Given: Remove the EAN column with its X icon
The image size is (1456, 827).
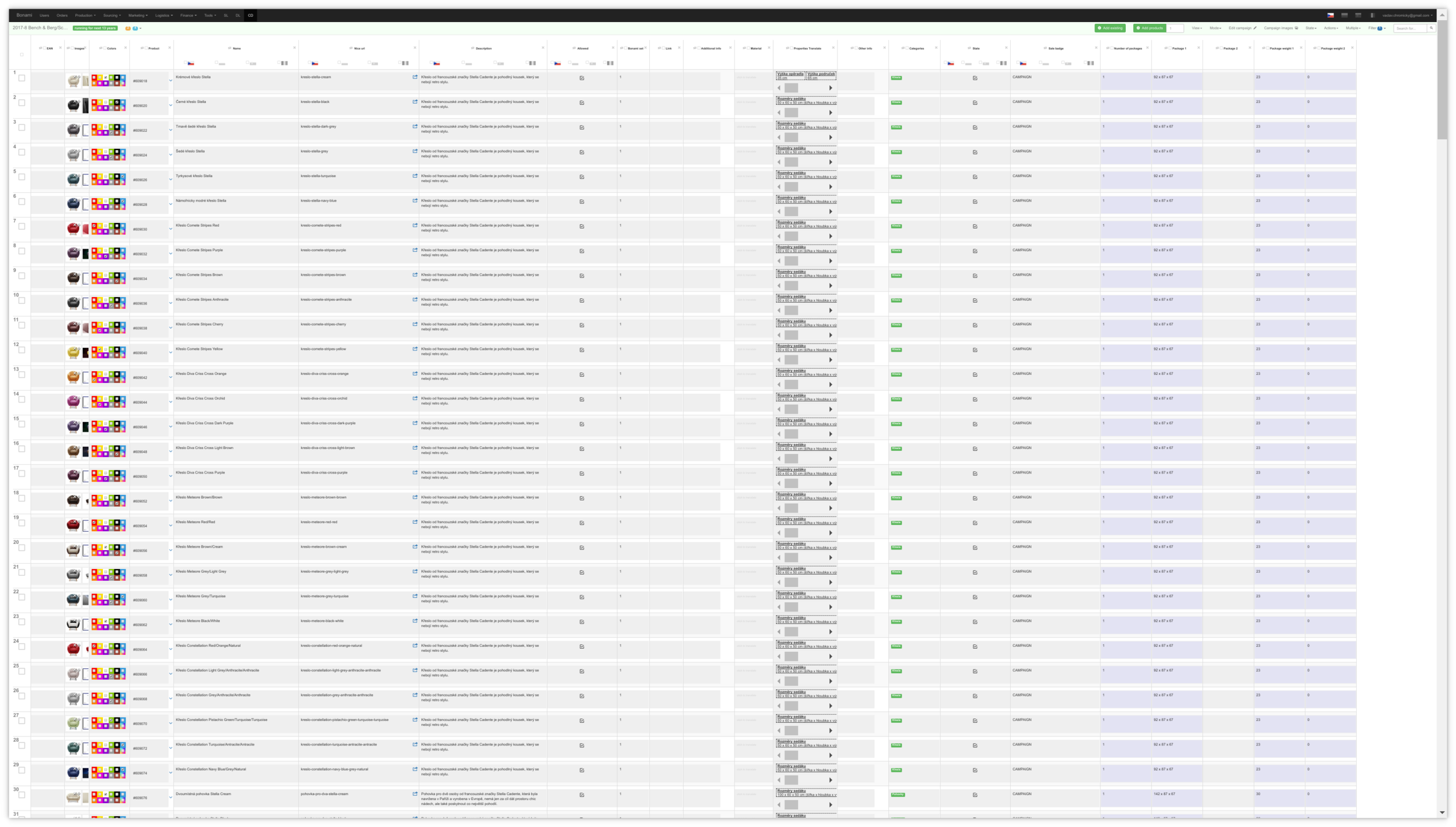Looking at the screenshot, I should tap(60, 48).
